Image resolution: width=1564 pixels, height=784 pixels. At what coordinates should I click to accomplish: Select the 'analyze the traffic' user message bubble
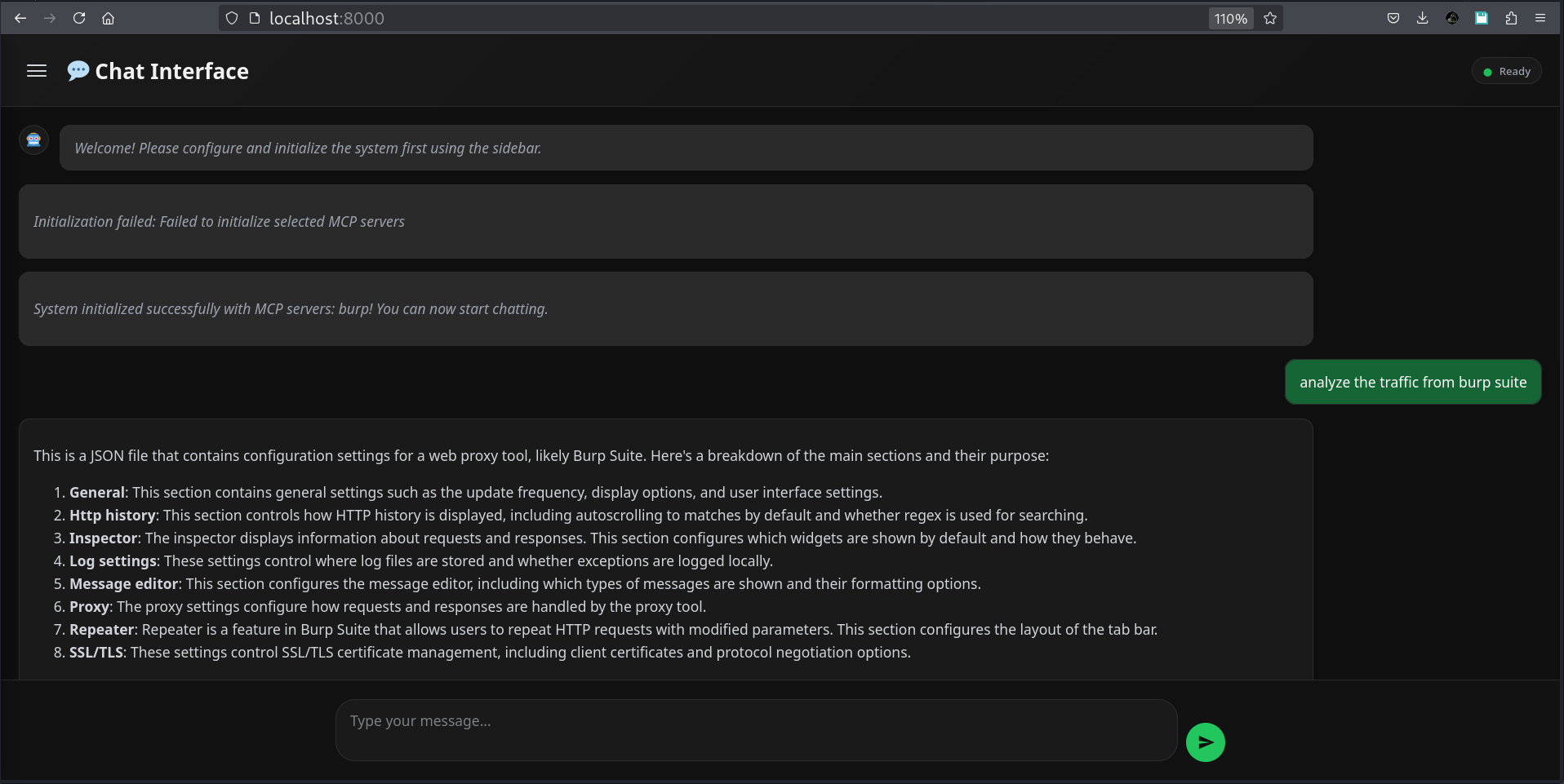pyautogui.click(x=1413, y=382)
